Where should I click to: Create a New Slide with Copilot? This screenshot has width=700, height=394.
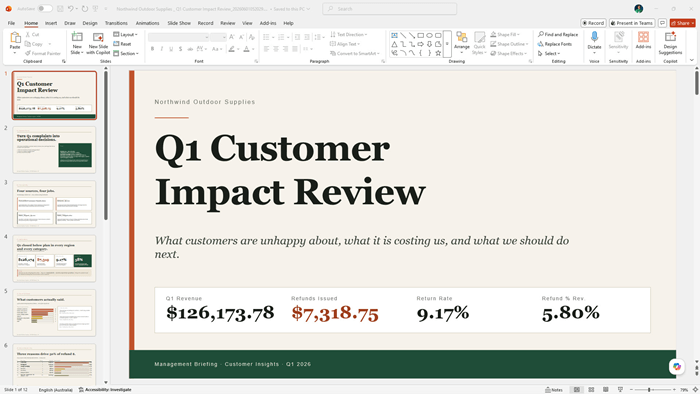coord(98,43)
